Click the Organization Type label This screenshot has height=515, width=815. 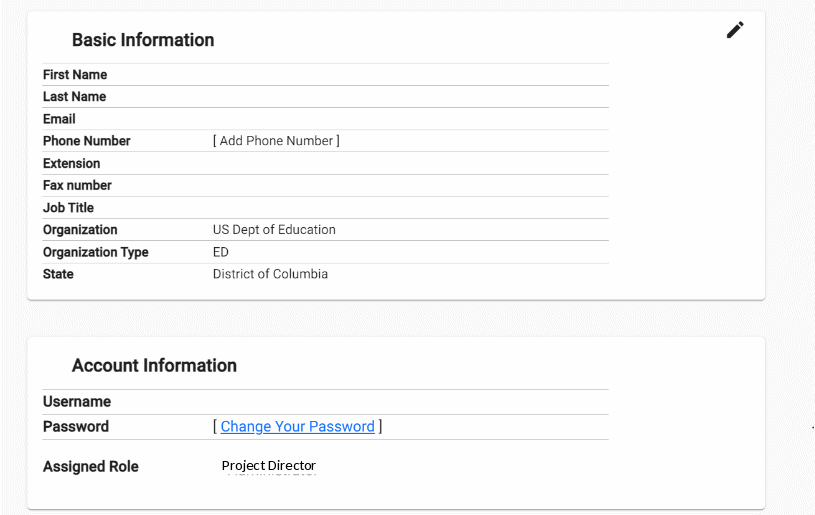pos(95,252)
